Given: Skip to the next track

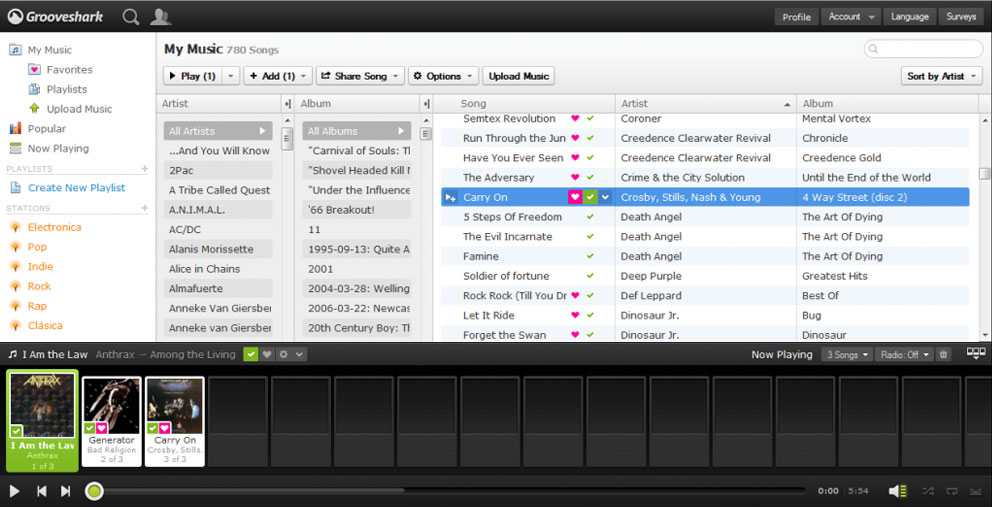Looking at the screenshot, I should coord(66,491).
